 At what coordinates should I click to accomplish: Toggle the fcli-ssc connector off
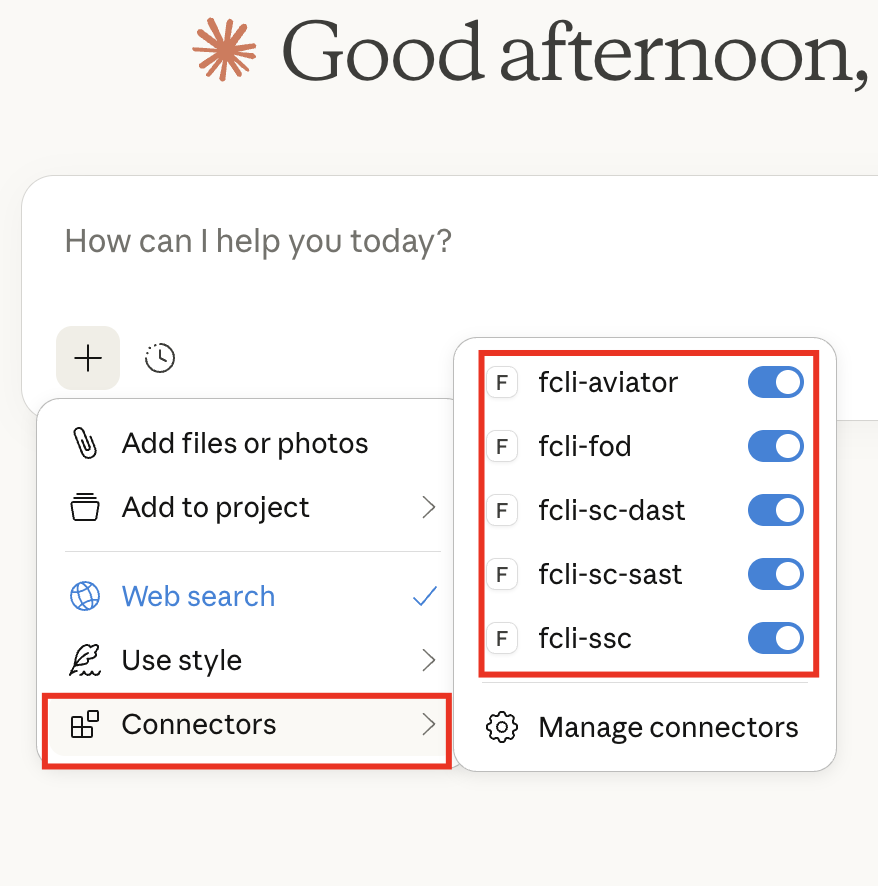pyautogui.click(x=775, y=638)
